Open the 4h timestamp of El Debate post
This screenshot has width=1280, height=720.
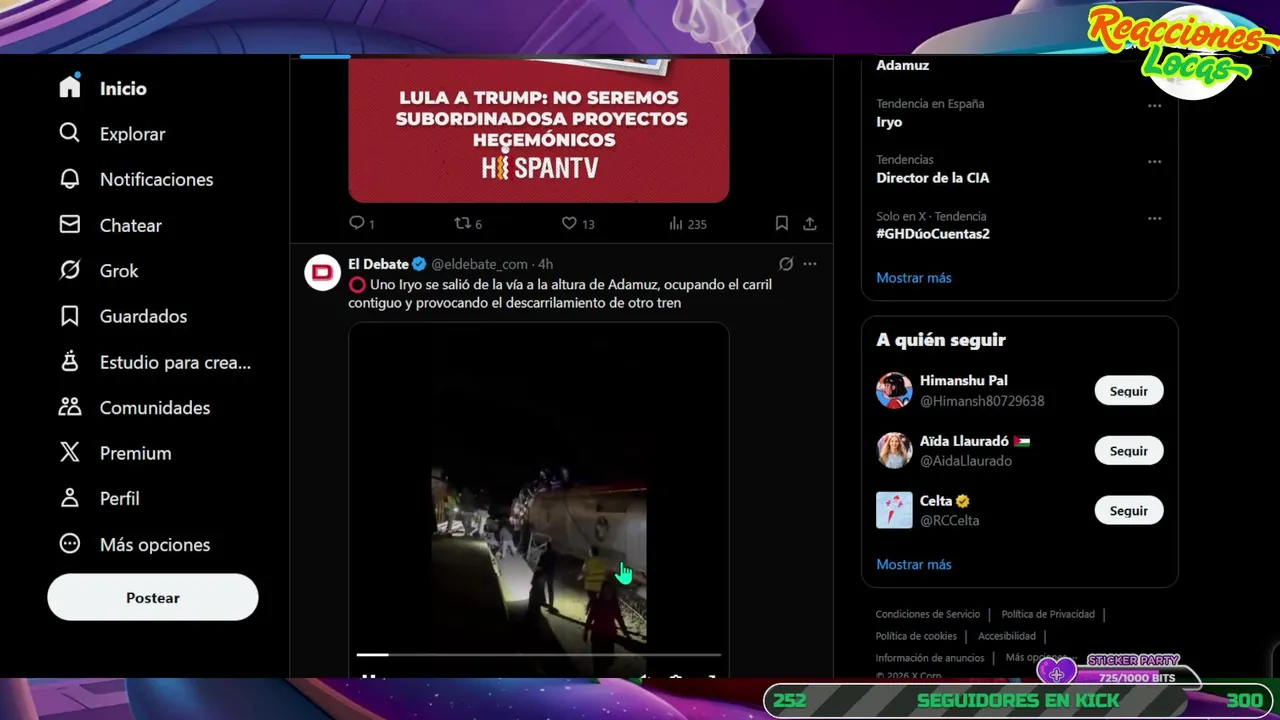coord(545,264)
